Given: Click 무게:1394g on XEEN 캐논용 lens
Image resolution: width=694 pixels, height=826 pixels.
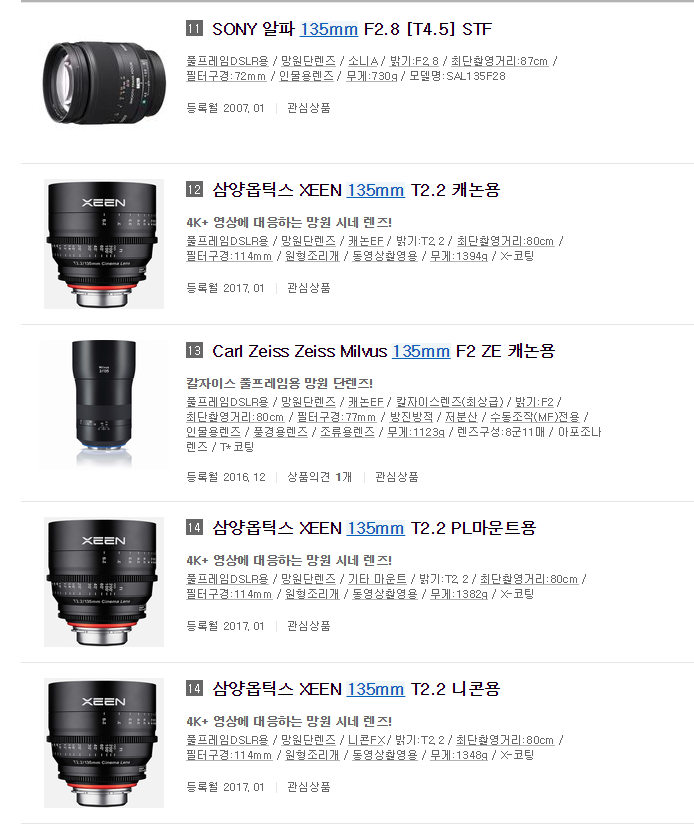Looking at the screenshot, I should click(x=459, y=256).
